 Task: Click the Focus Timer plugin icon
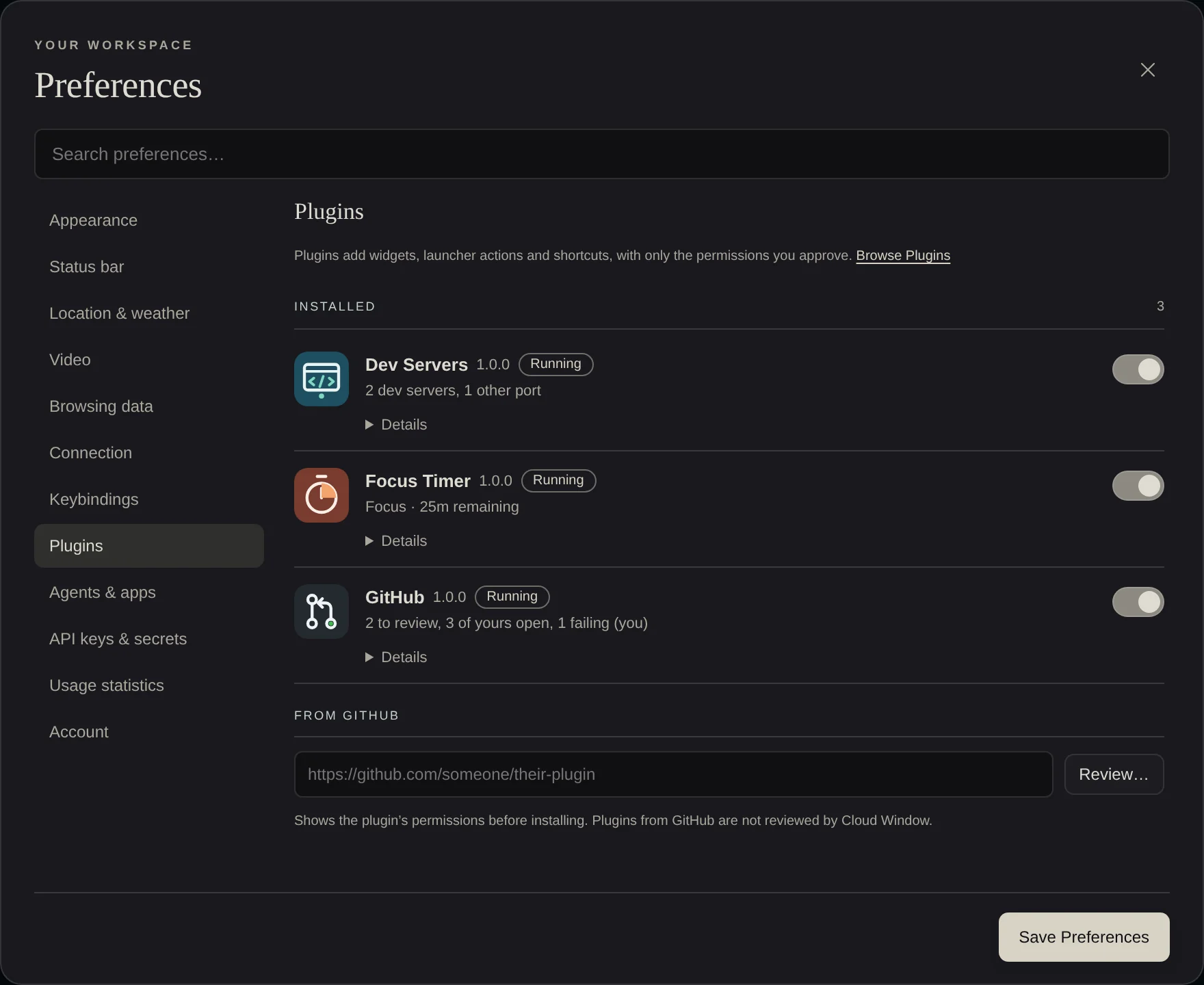click(322, 495)
